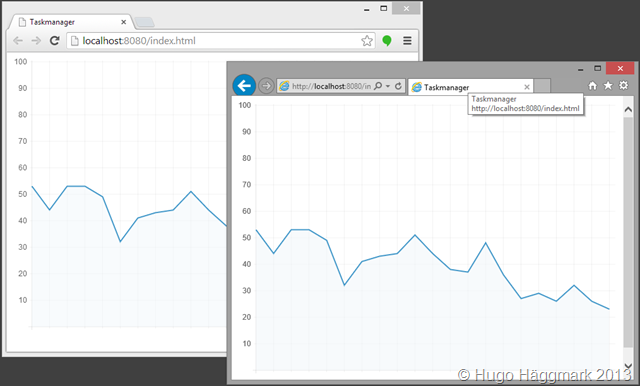Maximize the Internet Explorer window
640x386 pixels.
(597, 68)
